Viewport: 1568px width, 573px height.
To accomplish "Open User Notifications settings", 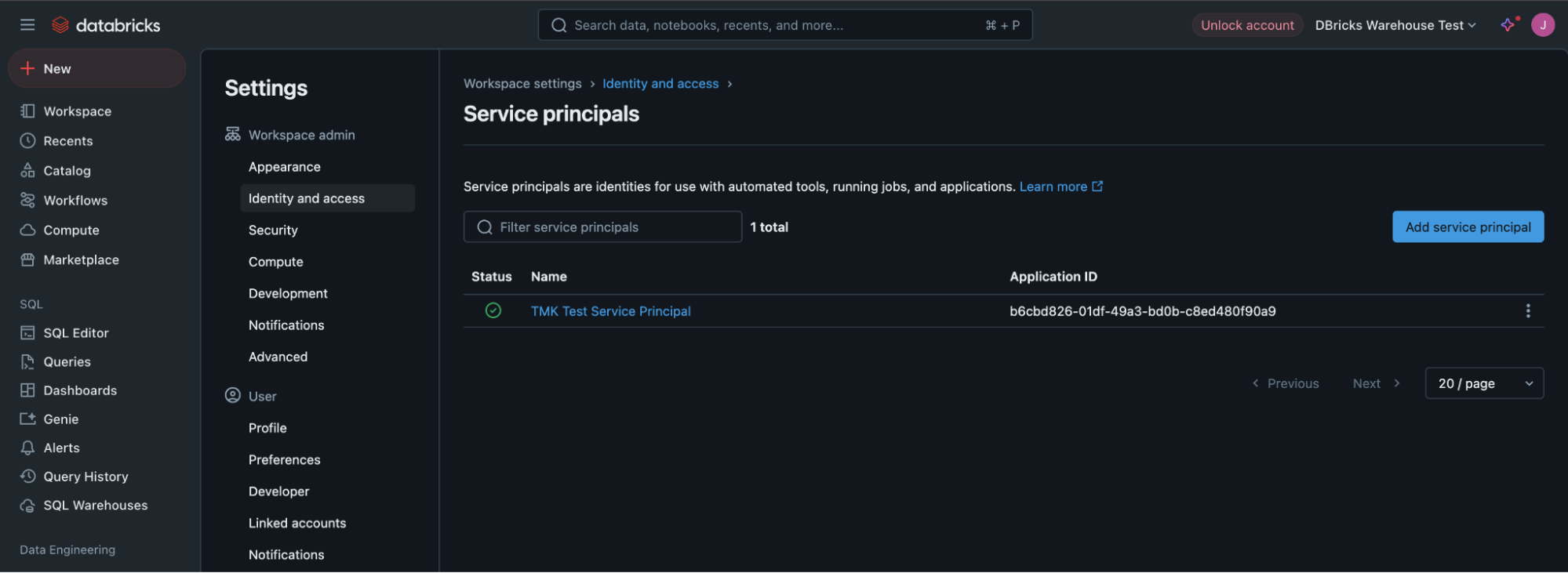I will [x=286, y=555].
